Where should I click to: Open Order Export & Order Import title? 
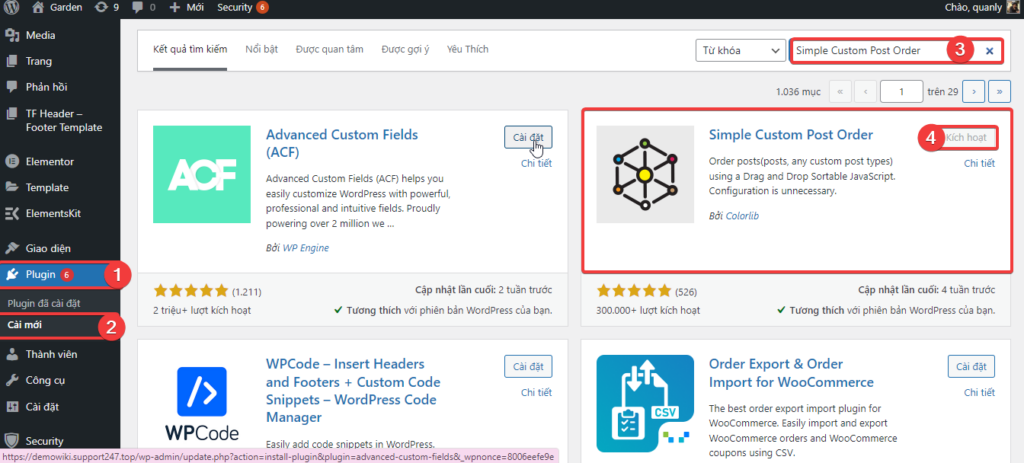click(792, 373)
